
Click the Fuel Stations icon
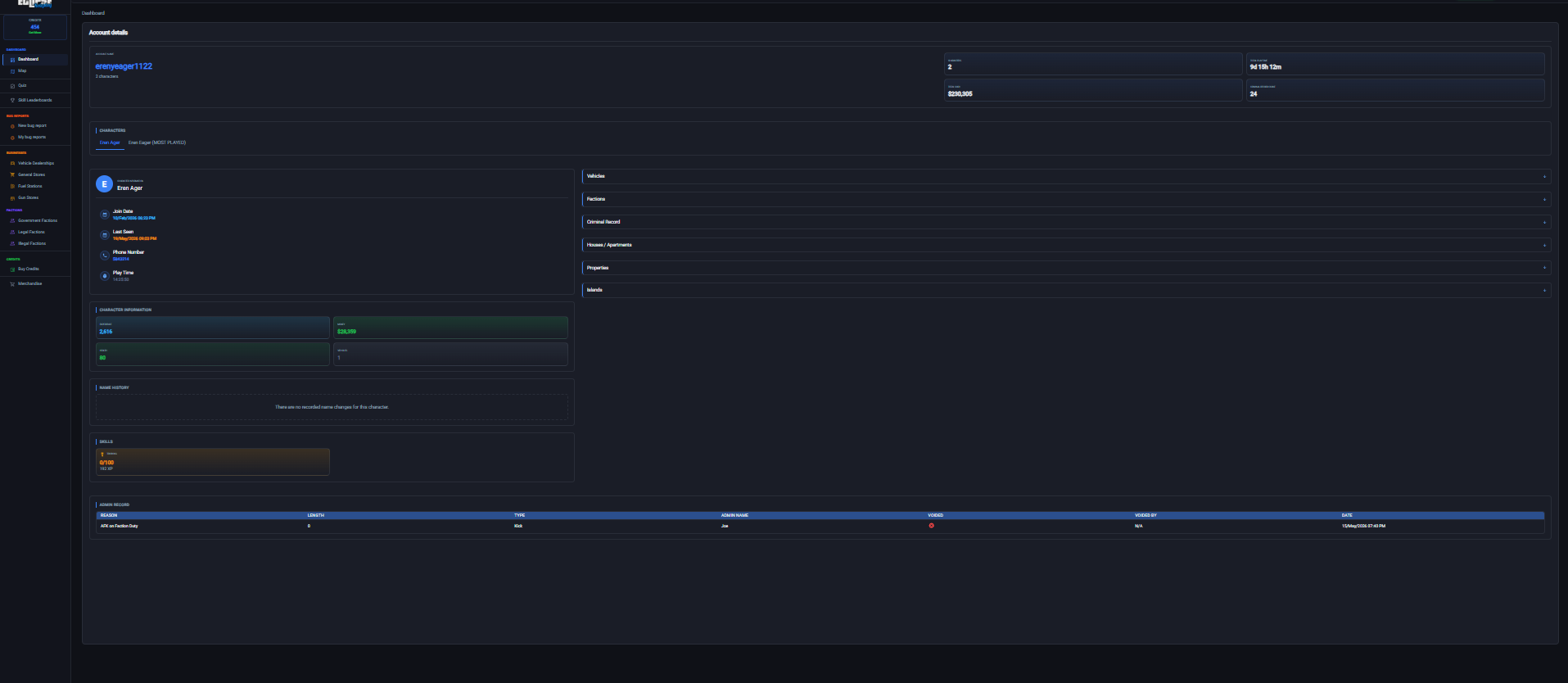click(x=12, y=187)
